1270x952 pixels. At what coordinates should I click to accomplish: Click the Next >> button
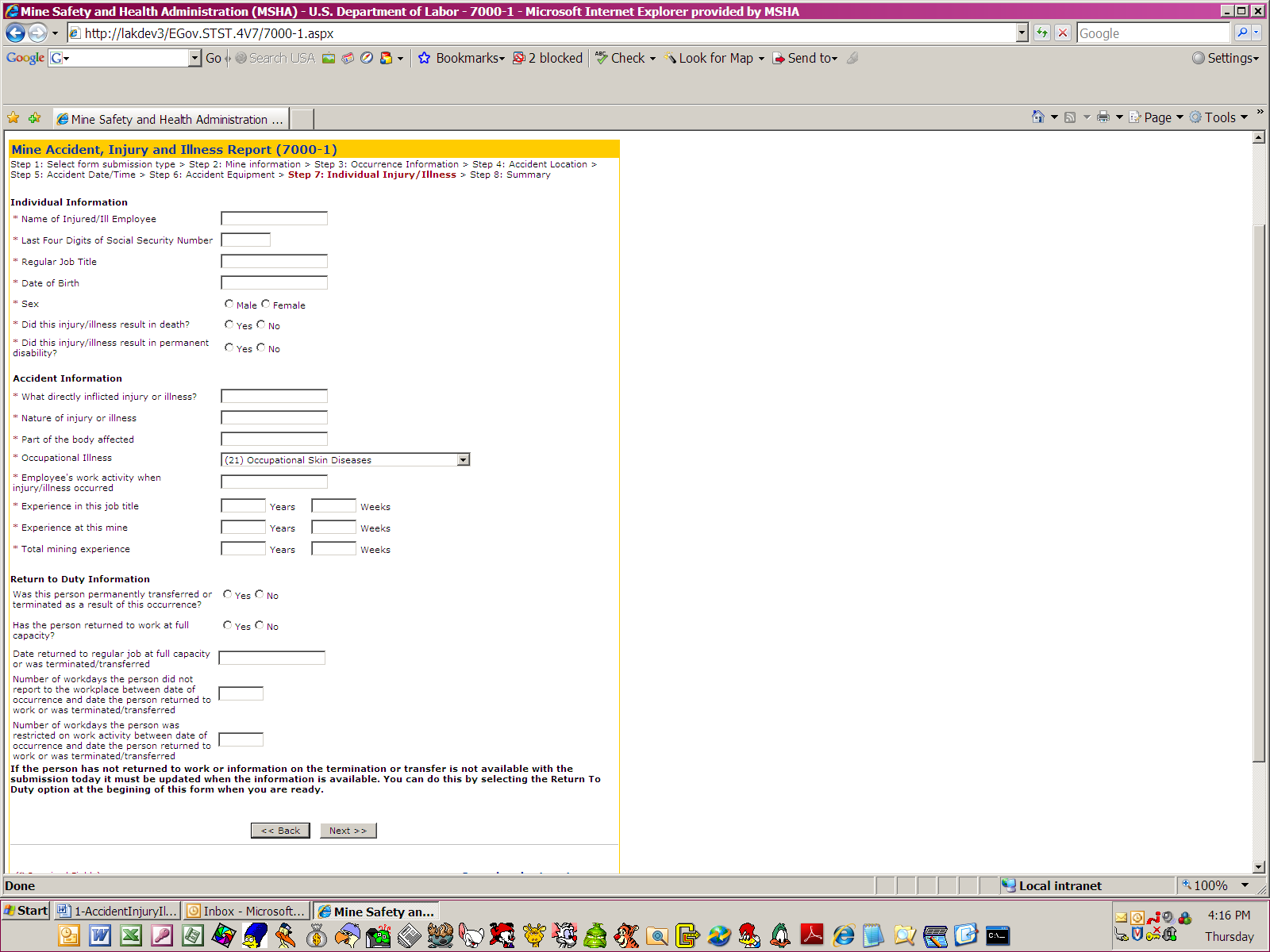348,831
